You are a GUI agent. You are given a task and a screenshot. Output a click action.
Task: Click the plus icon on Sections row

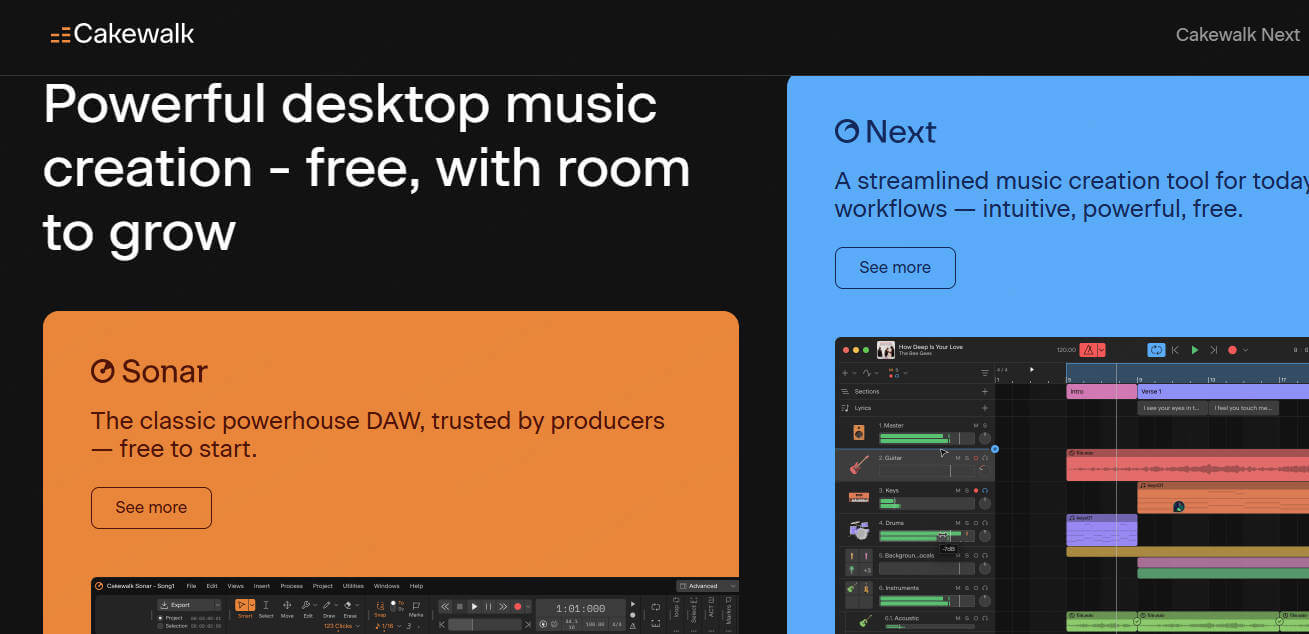tap(985, 391)
